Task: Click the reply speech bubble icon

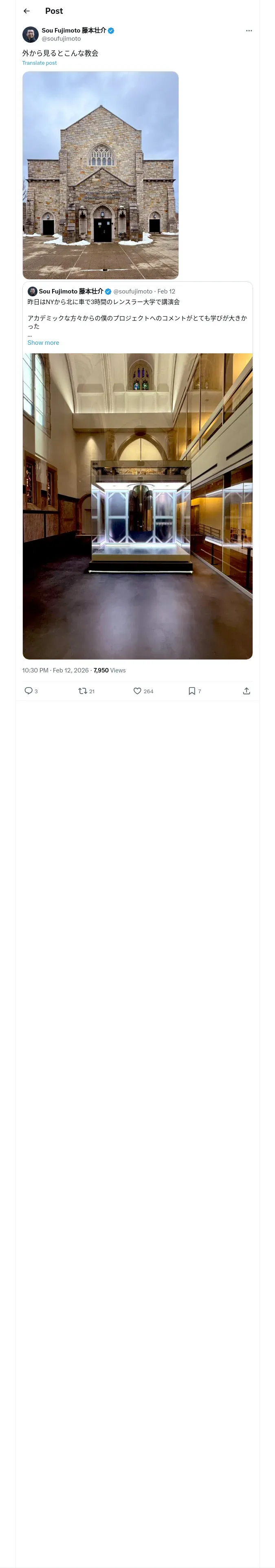Action: click(x=29, y=690)
